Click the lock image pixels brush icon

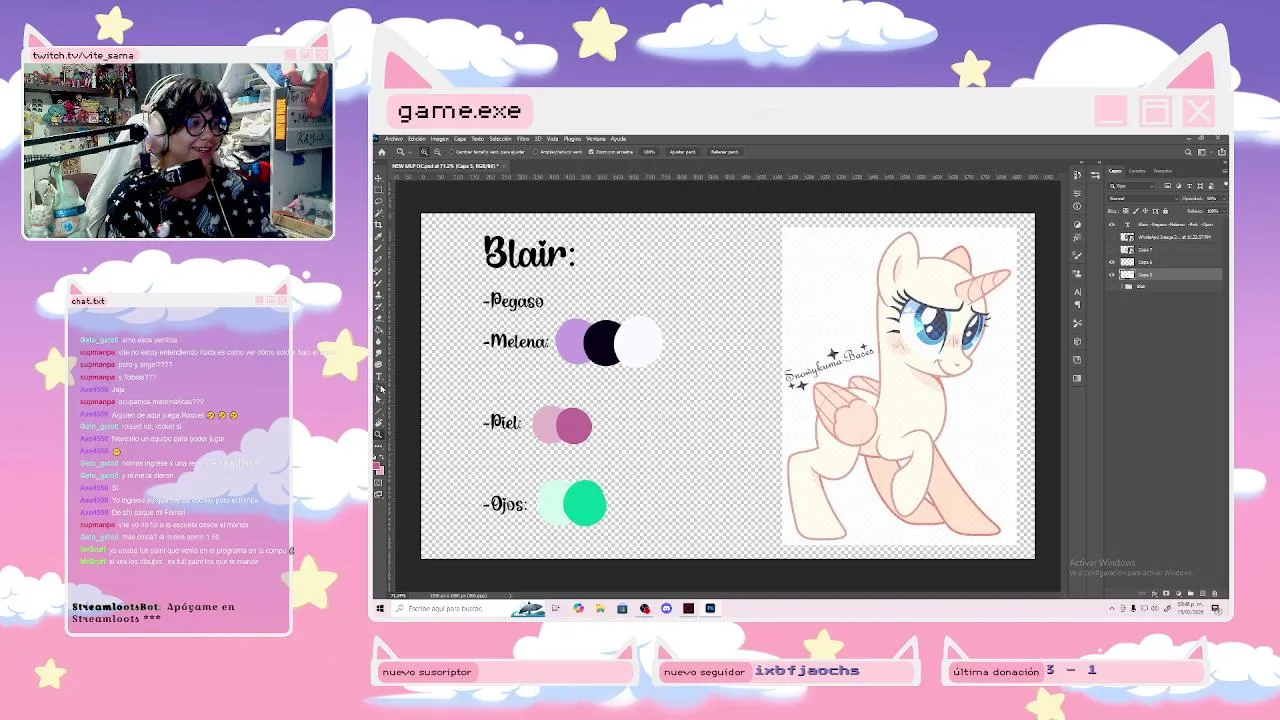point(1136,211)
